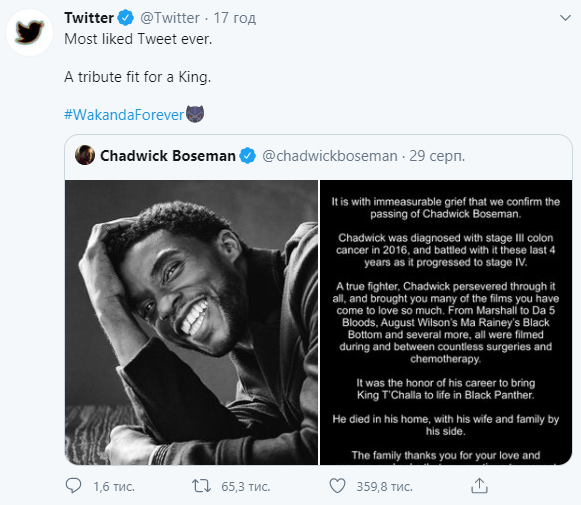The image size is (581, 505).
Task: Click the reply speech bubble icon
Action: point(73,486)
